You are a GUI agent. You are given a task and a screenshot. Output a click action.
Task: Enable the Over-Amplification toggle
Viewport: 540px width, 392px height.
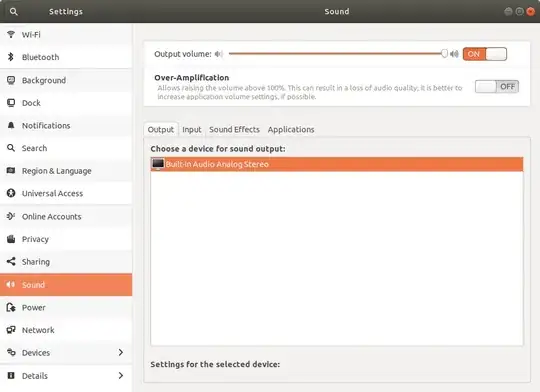(497, 86)
